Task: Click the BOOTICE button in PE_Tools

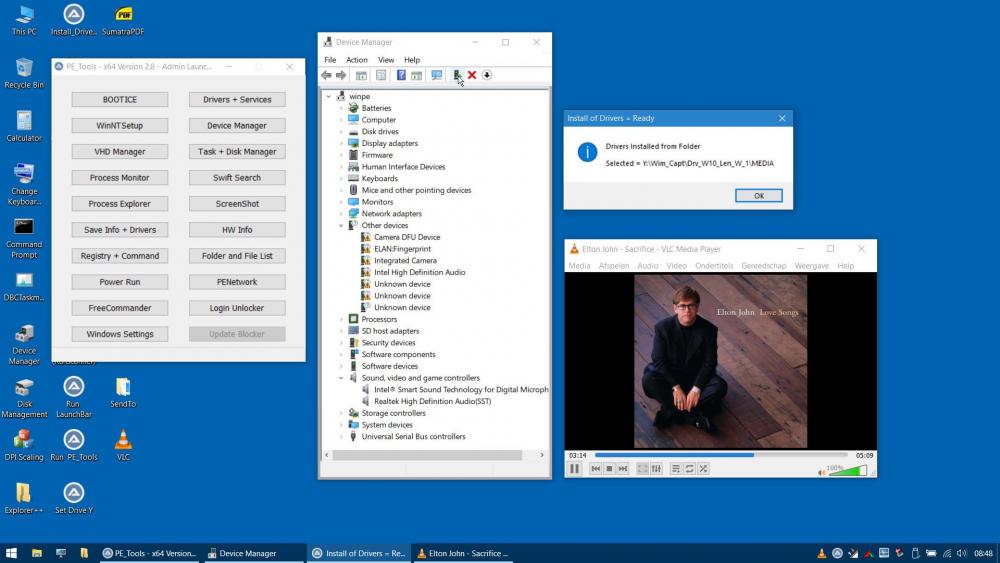Action: pos(120,100)
